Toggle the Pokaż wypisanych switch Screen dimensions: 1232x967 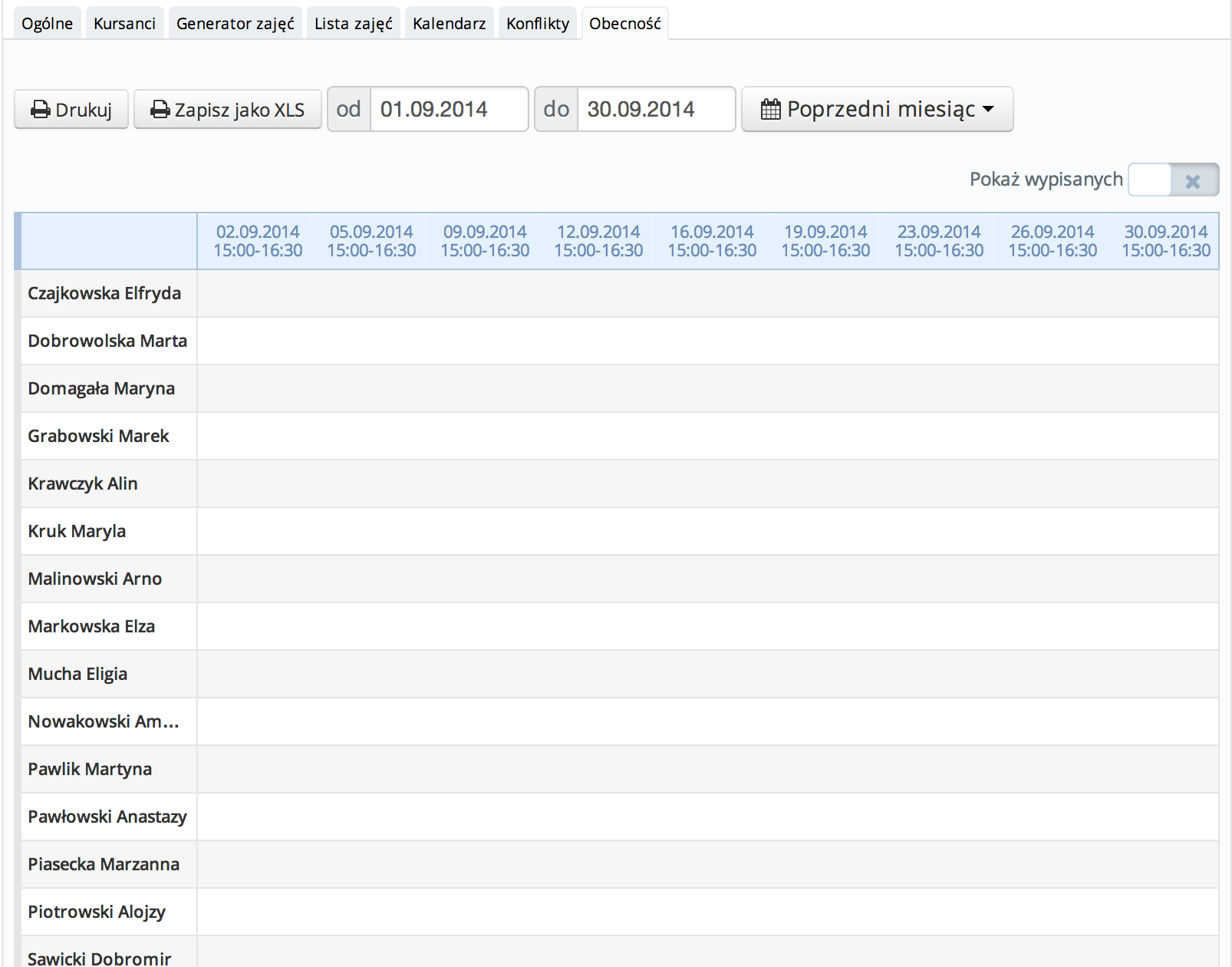point(1173,180)
